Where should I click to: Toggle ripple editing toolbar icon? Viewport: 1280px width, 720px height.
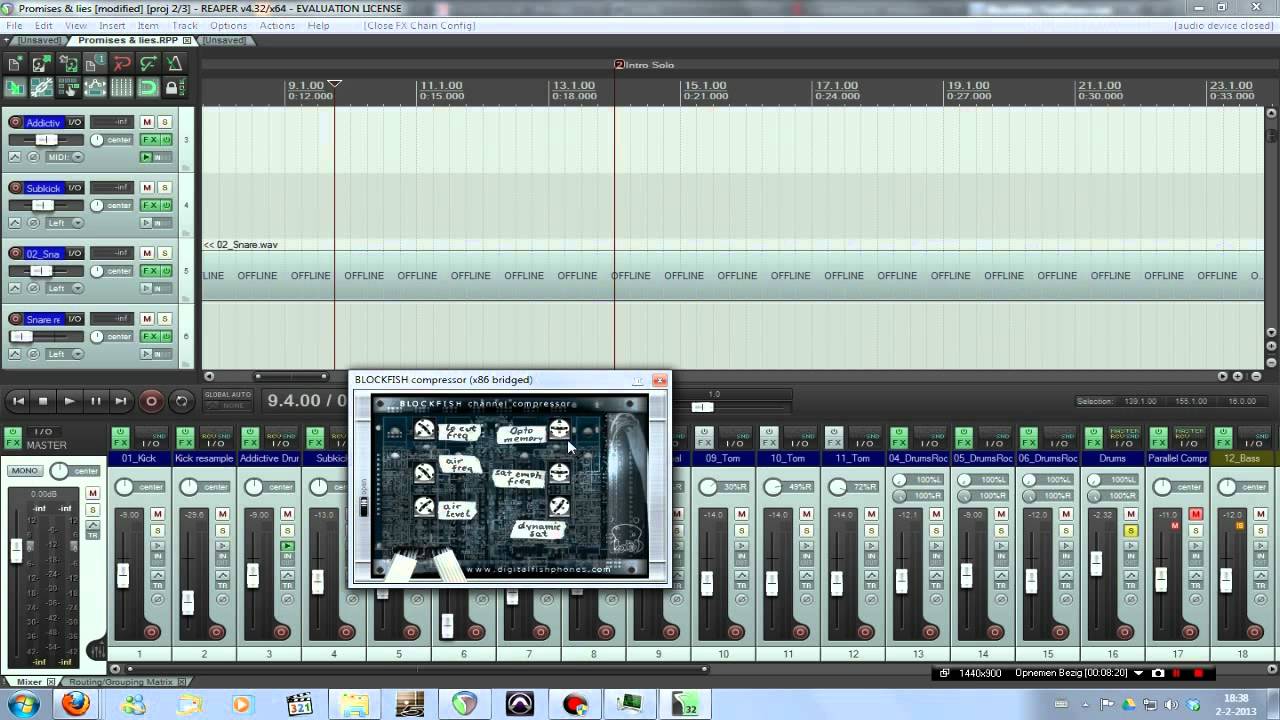pos(68,88)
